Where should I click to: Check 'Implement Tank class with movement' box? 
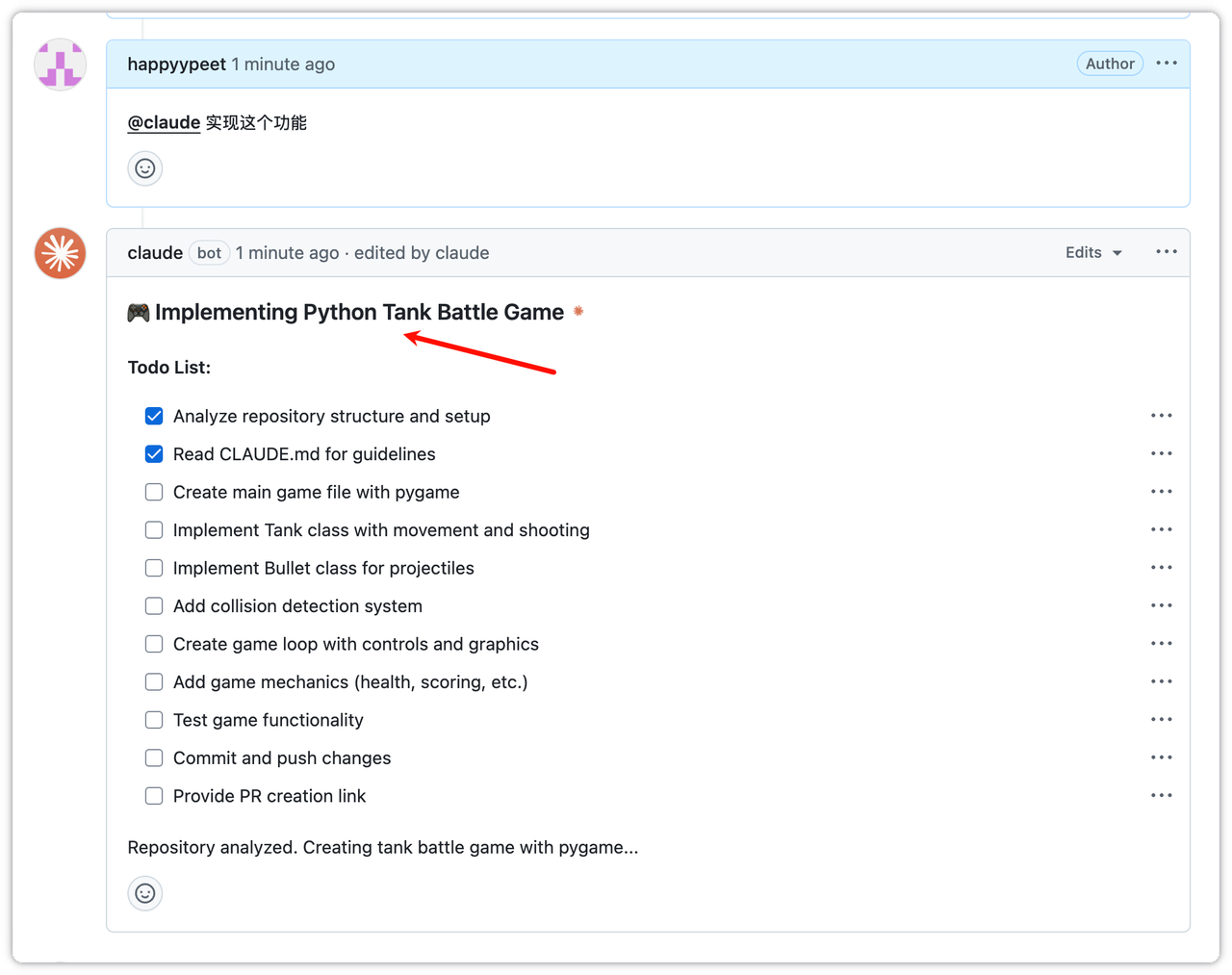point(154,530)
